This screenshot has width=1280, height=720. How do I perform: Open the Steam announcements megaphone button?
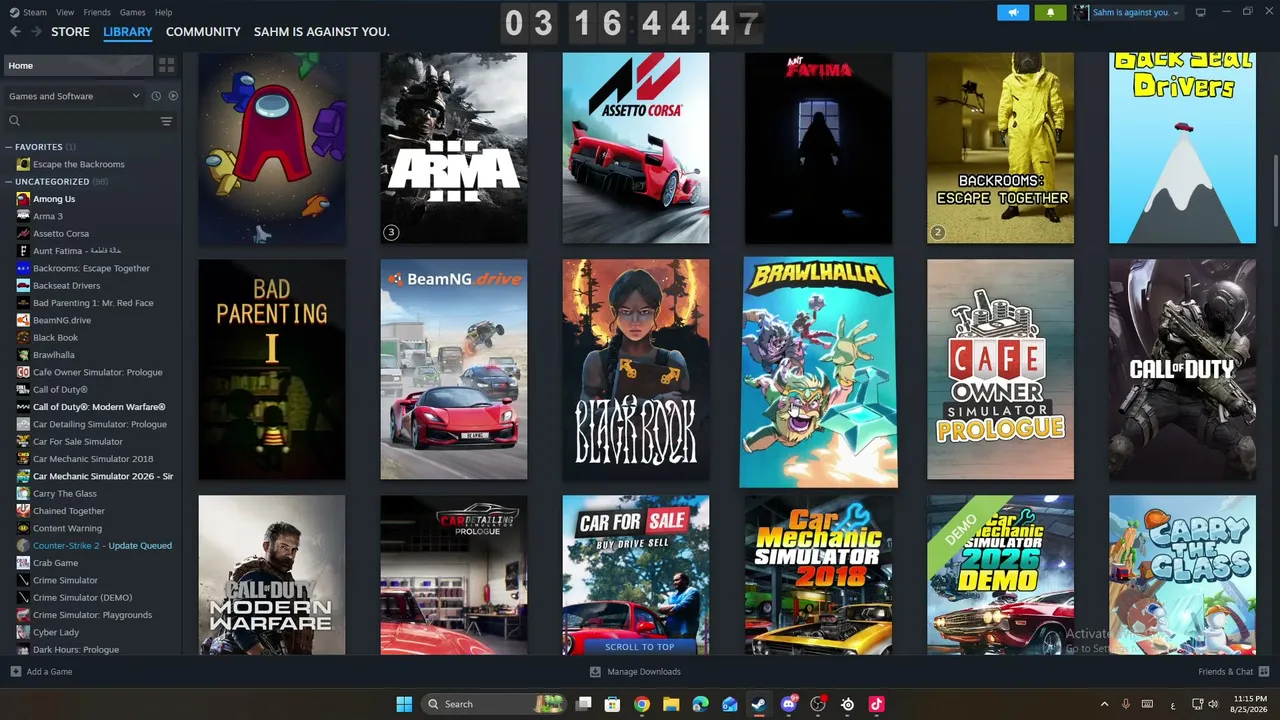(x=1013, y=13)
